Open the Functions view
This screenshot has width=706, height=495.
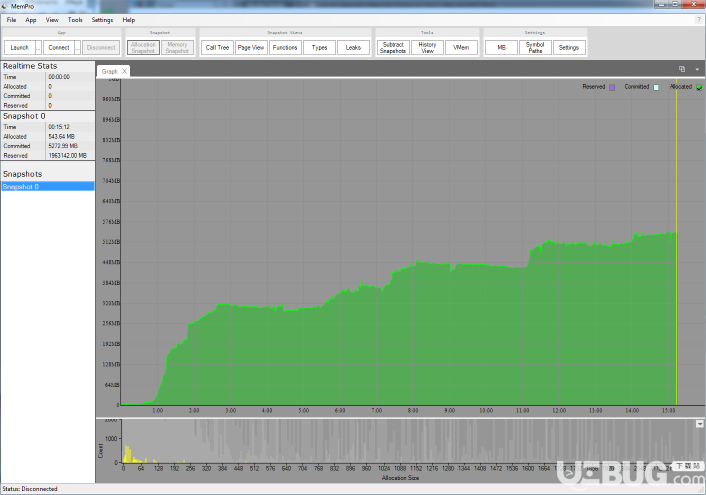pos(285,47)
